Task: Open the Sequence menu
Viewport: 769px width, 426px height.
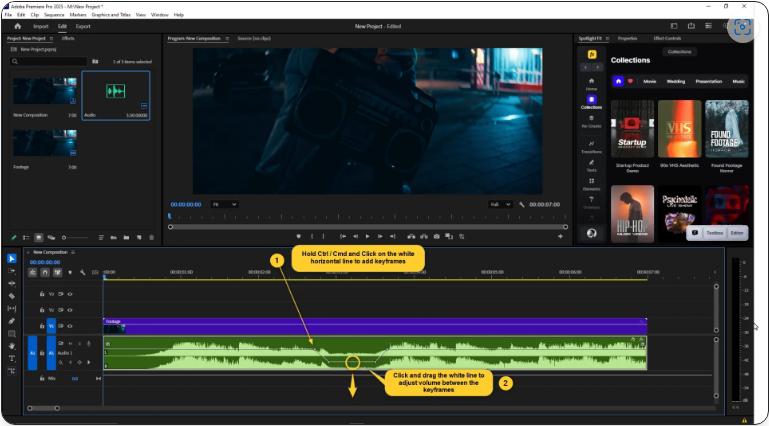Action: 54,15
